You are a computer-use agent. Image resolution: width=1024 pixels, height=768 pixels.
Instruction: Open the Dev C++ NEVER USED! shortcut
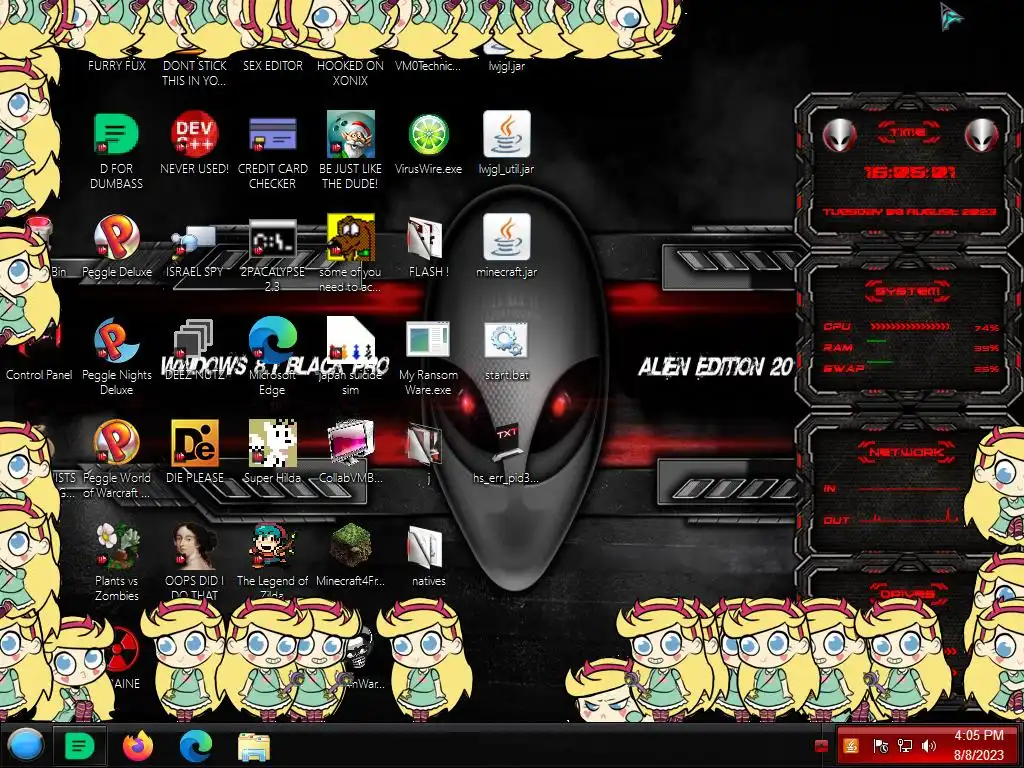click(x=194, y=134)
